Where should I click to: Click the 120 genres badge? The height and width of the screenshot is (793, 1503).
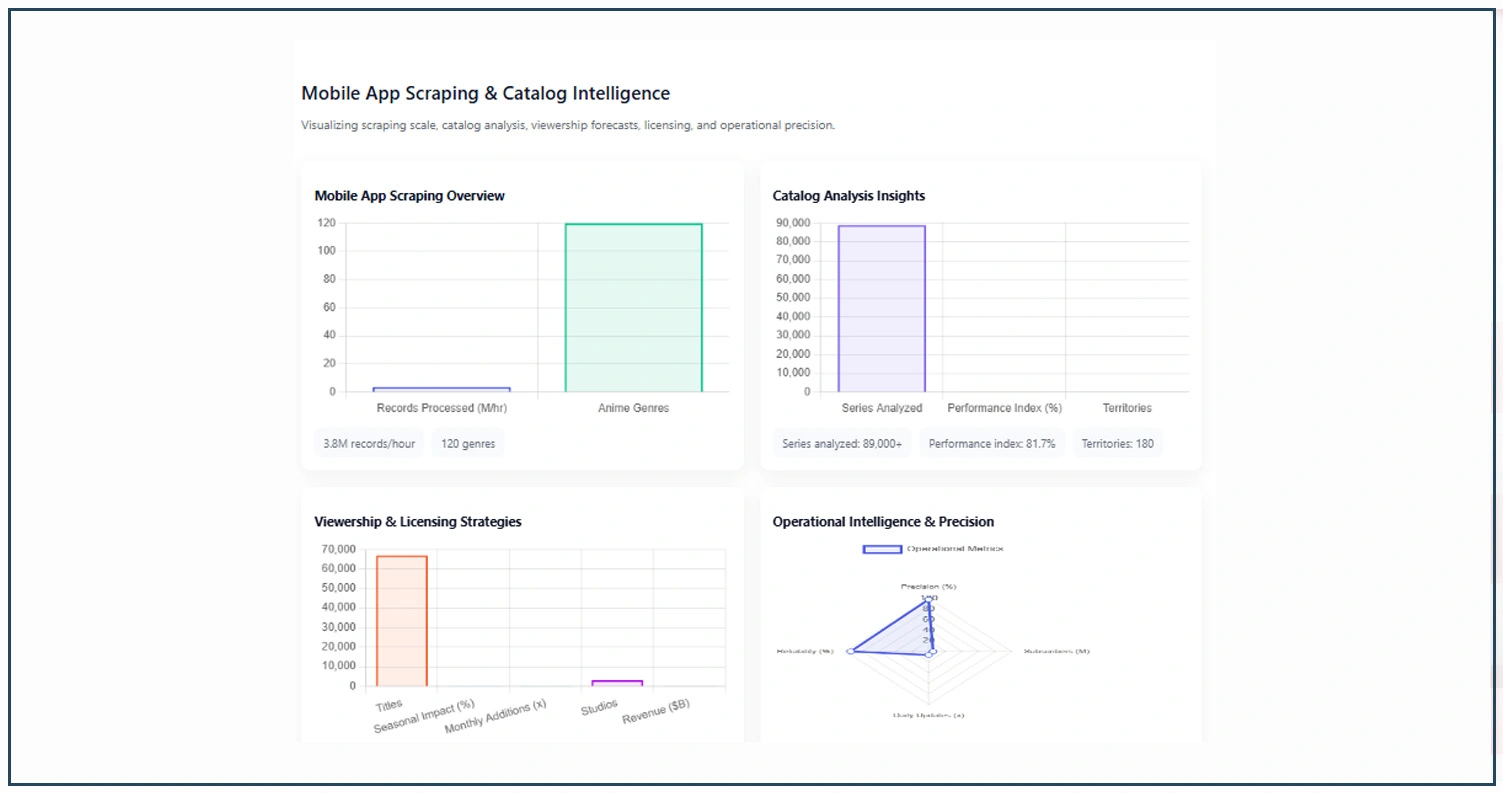pyautogui.click(x=467, y=443)
